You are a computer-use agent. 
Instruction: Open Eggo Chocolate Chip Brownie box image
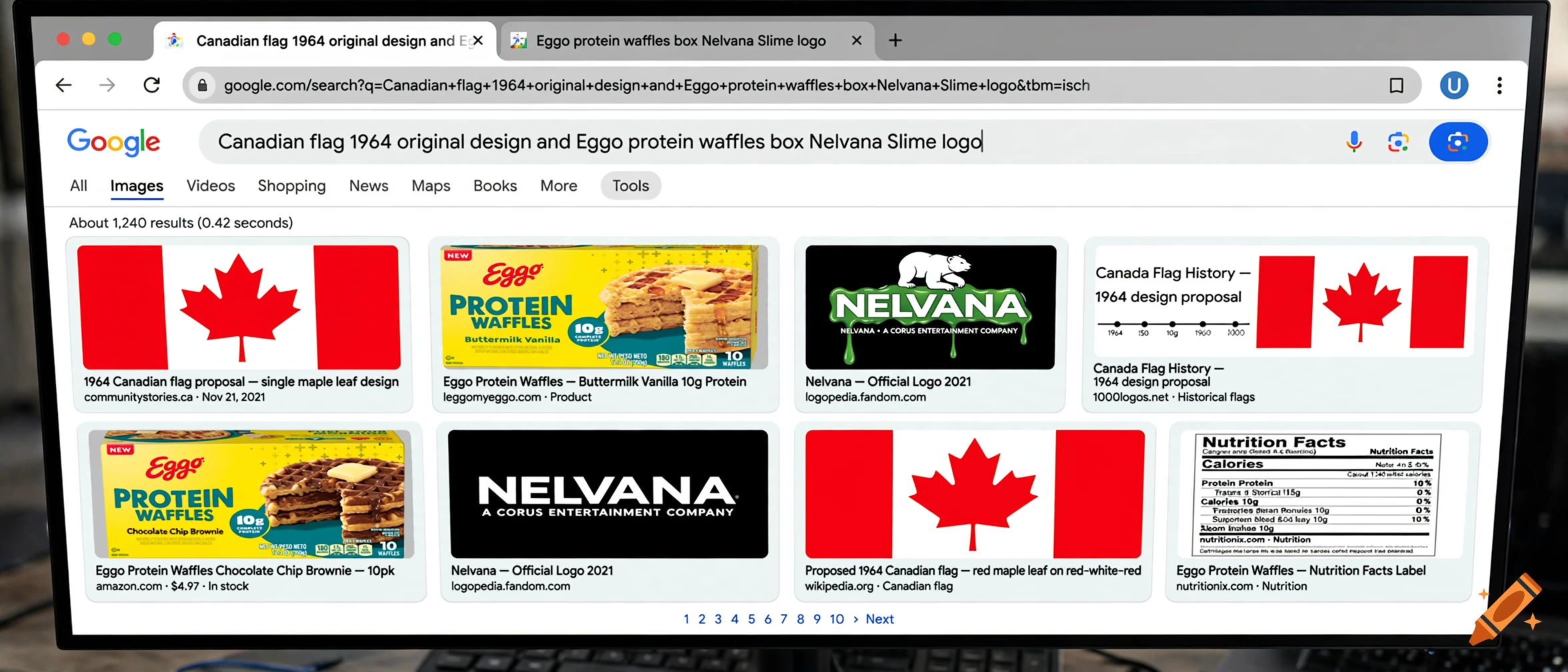pos(251,493)
